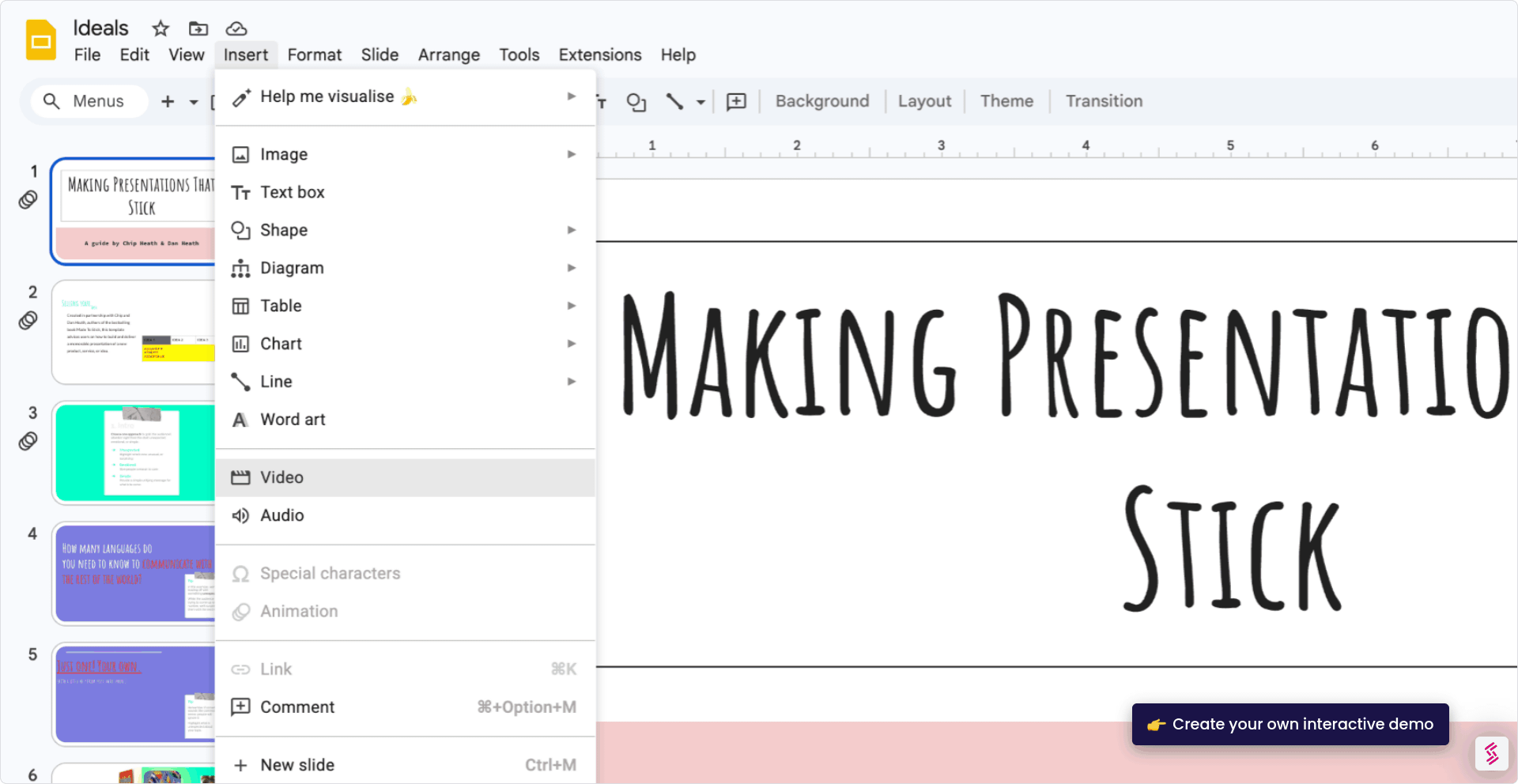Open the Format menu
The width and height of the screenshot is (1518, 784).
315,55
